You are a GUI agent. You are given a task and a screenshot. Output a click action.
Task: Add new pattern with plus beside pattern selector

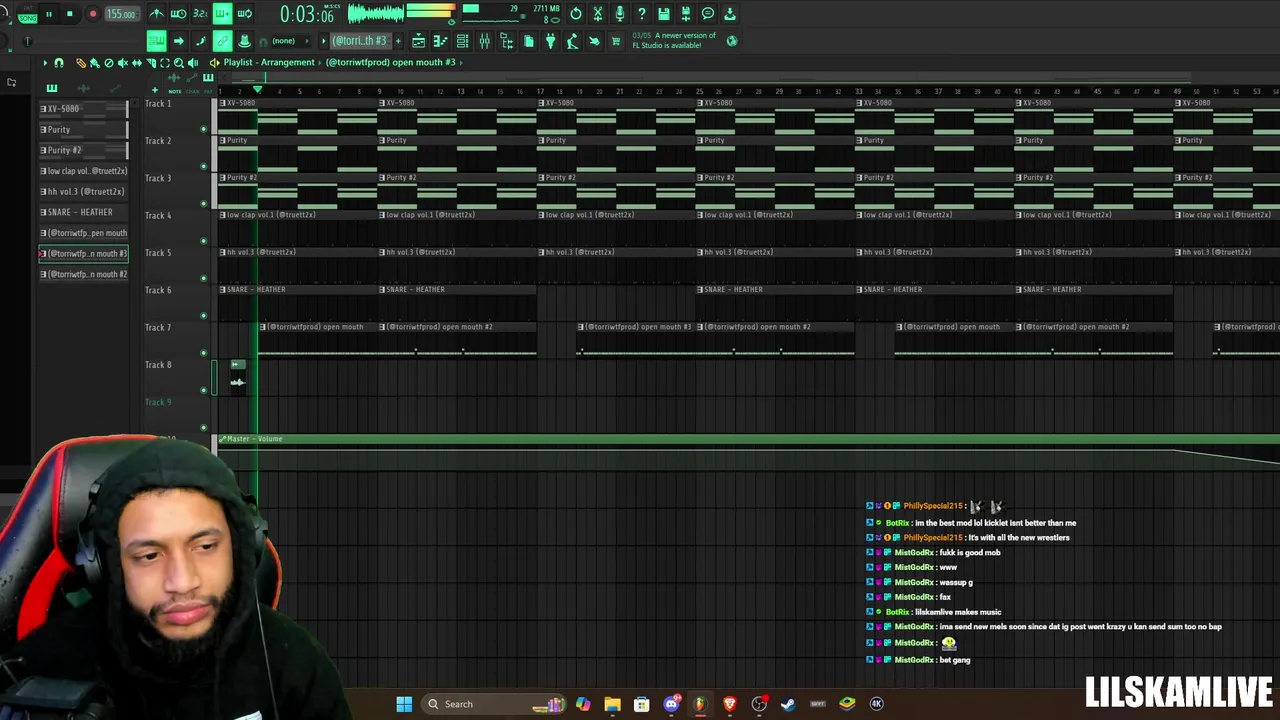tap(399, 41)
